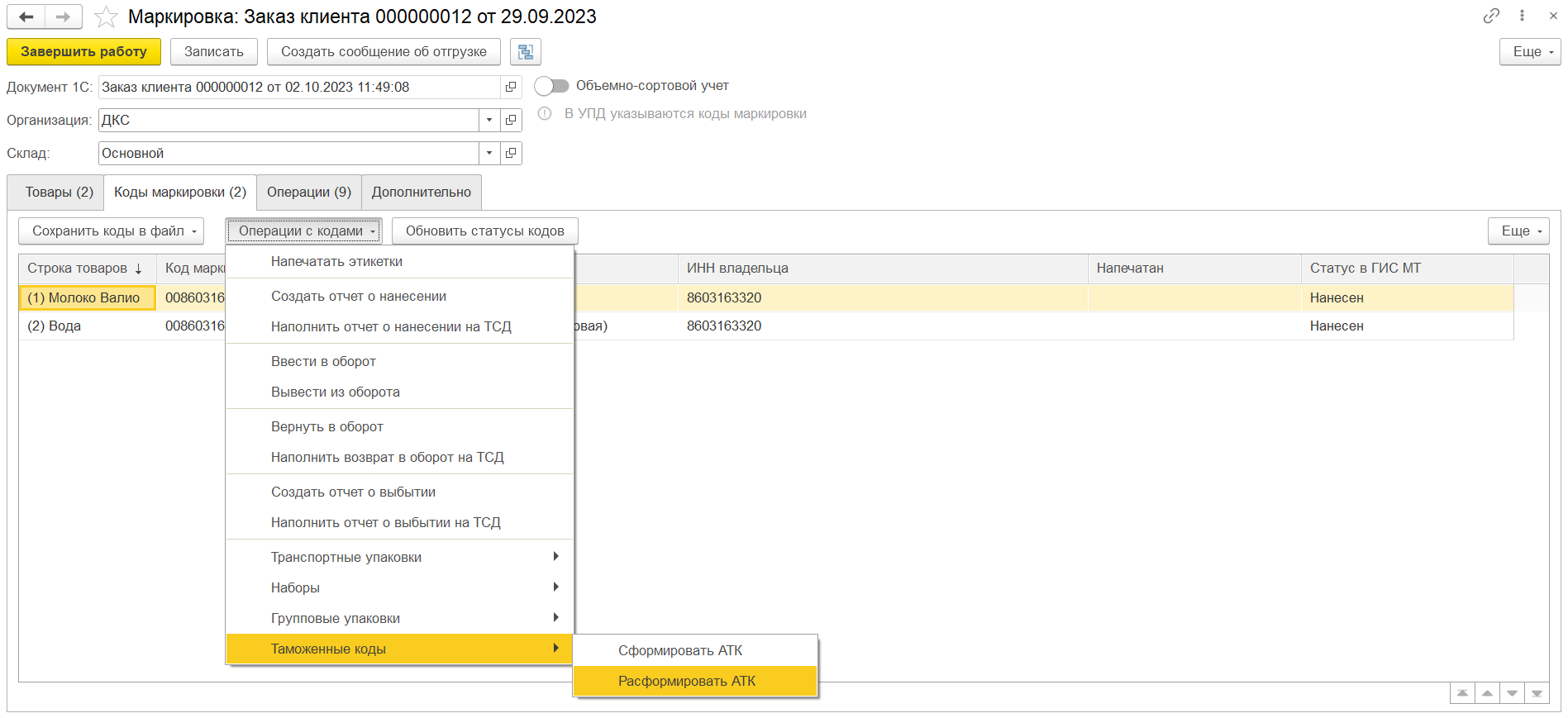This screenshot has height=718, width=1568.
Task: Click Завершить работу button
Action: [x=83, y=52]
